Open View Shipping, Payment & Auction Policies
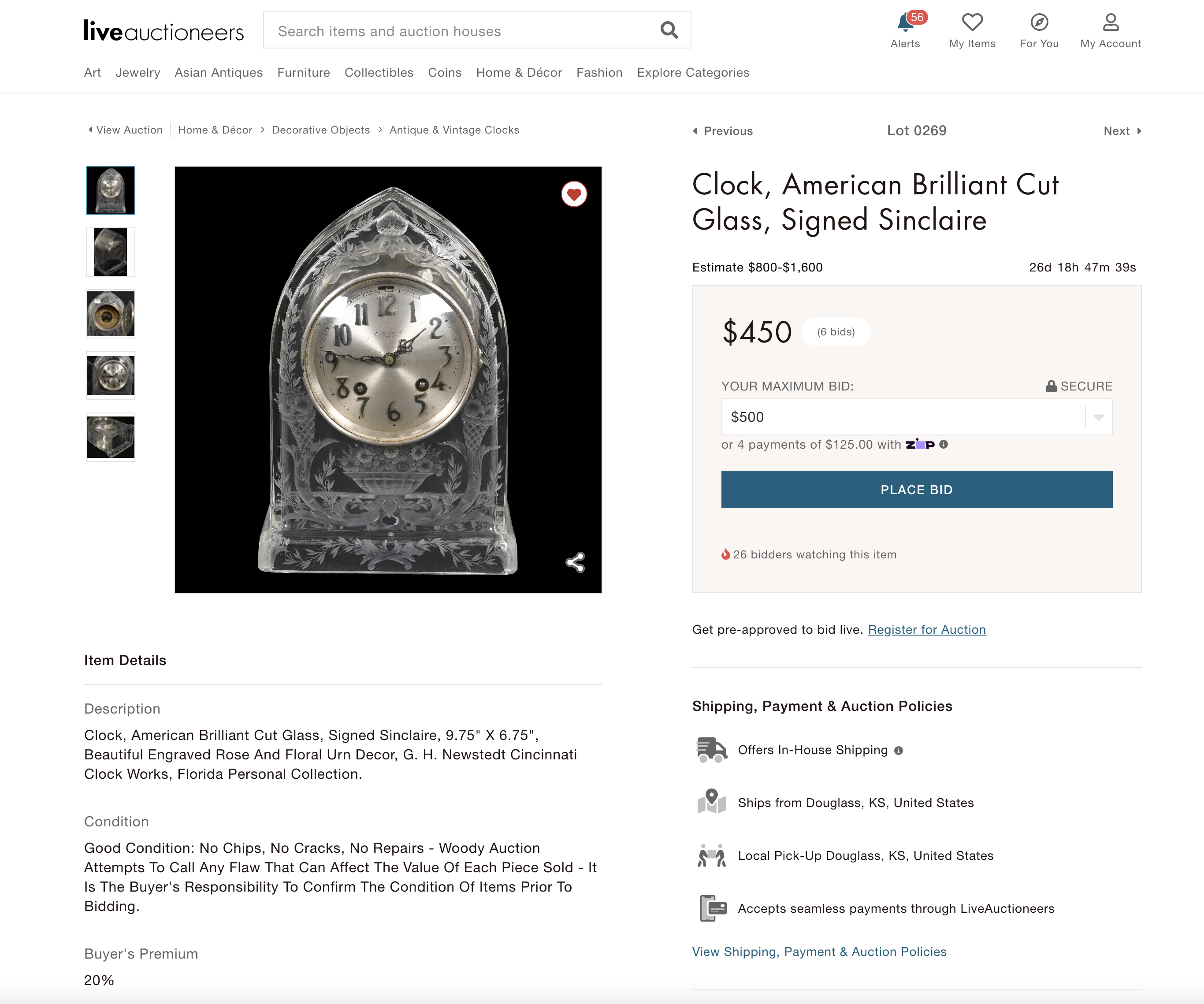 point(819,952)
